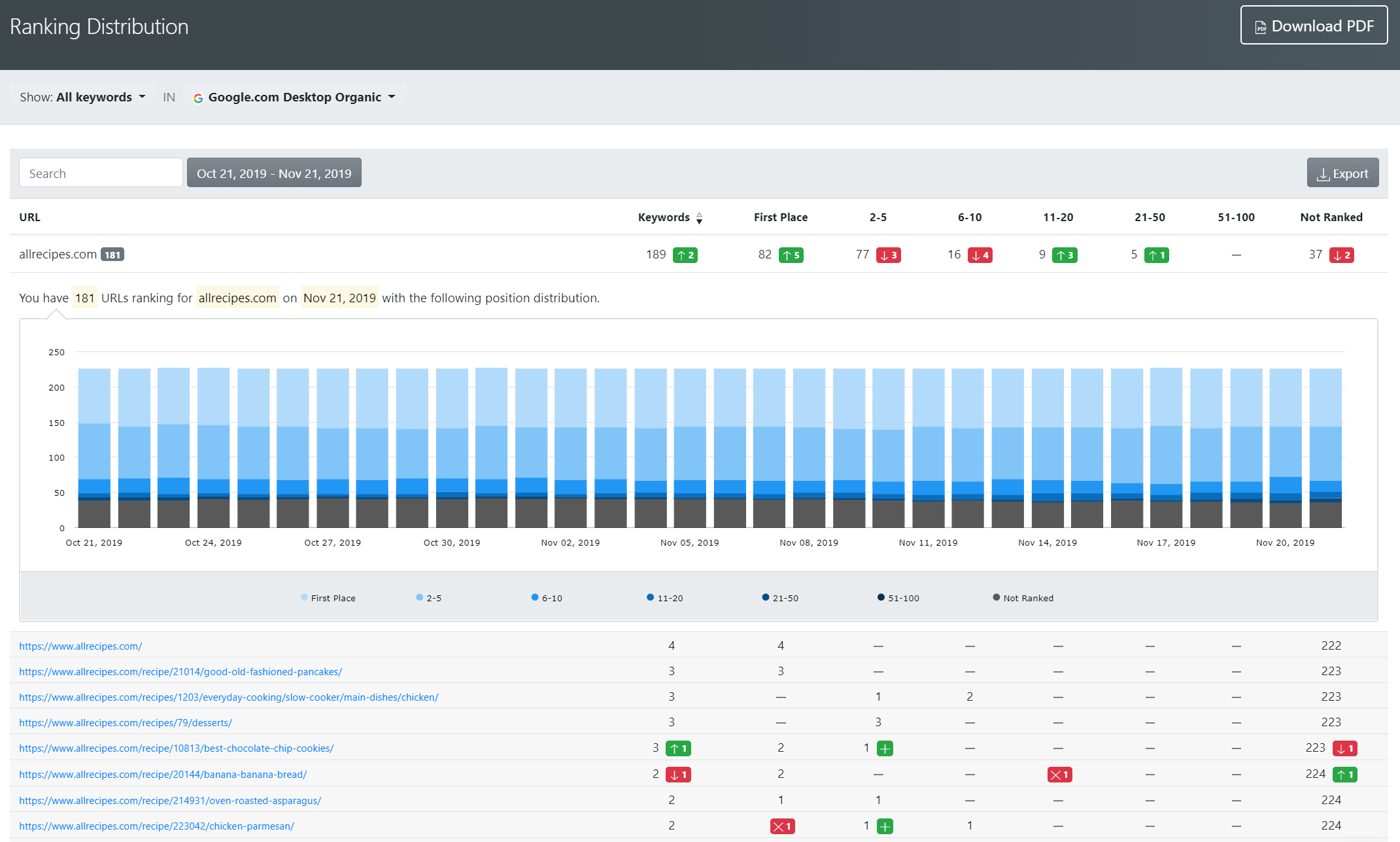Viewport: 1400px width, 842px height.
Task: Toggle the 11-20 series in chart legend
Action: (665, 598)
